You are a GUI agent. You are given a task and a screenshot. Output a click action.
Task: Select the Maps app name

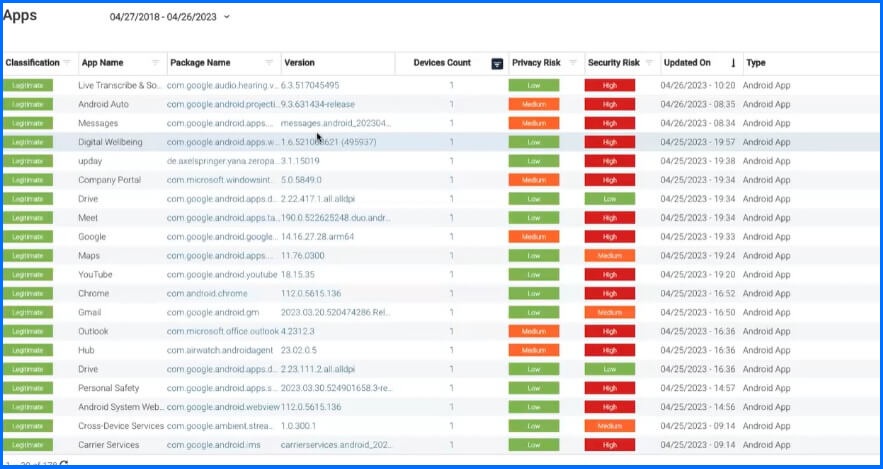coord(89,256)
